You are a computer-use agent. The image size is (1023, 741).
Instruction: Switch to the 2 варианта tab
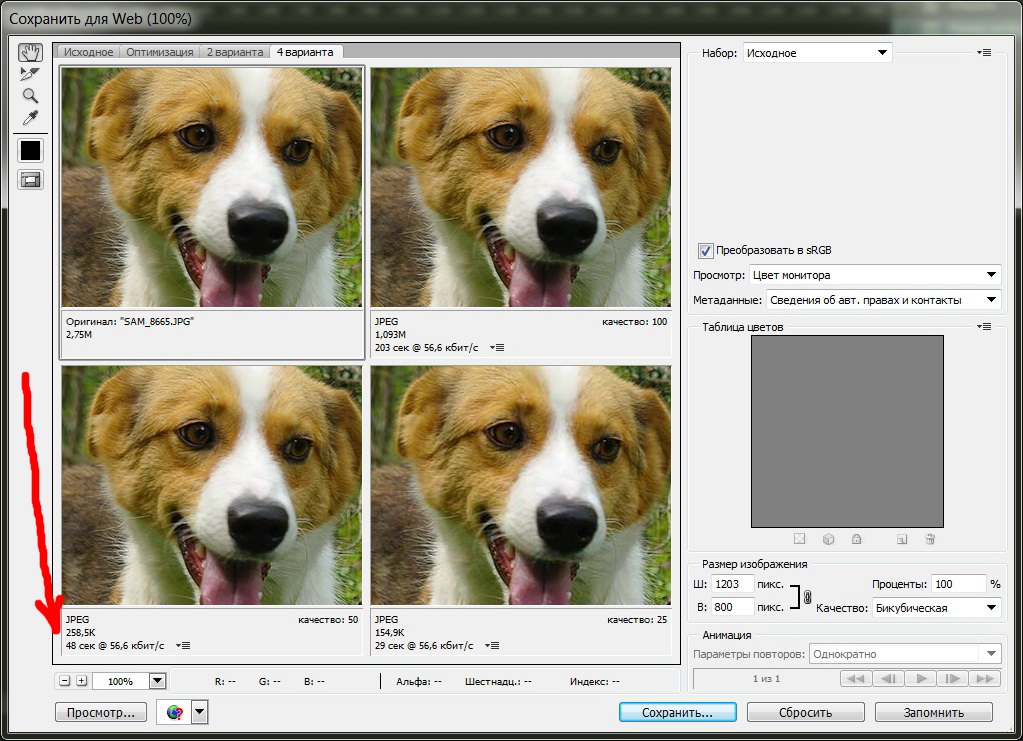[235, 52]
